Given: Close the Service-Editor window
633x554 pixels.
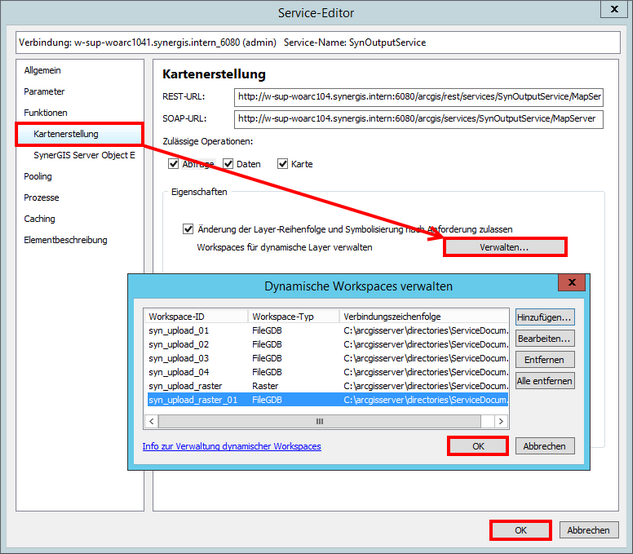Looking at the screenshot, I should 614,8.
